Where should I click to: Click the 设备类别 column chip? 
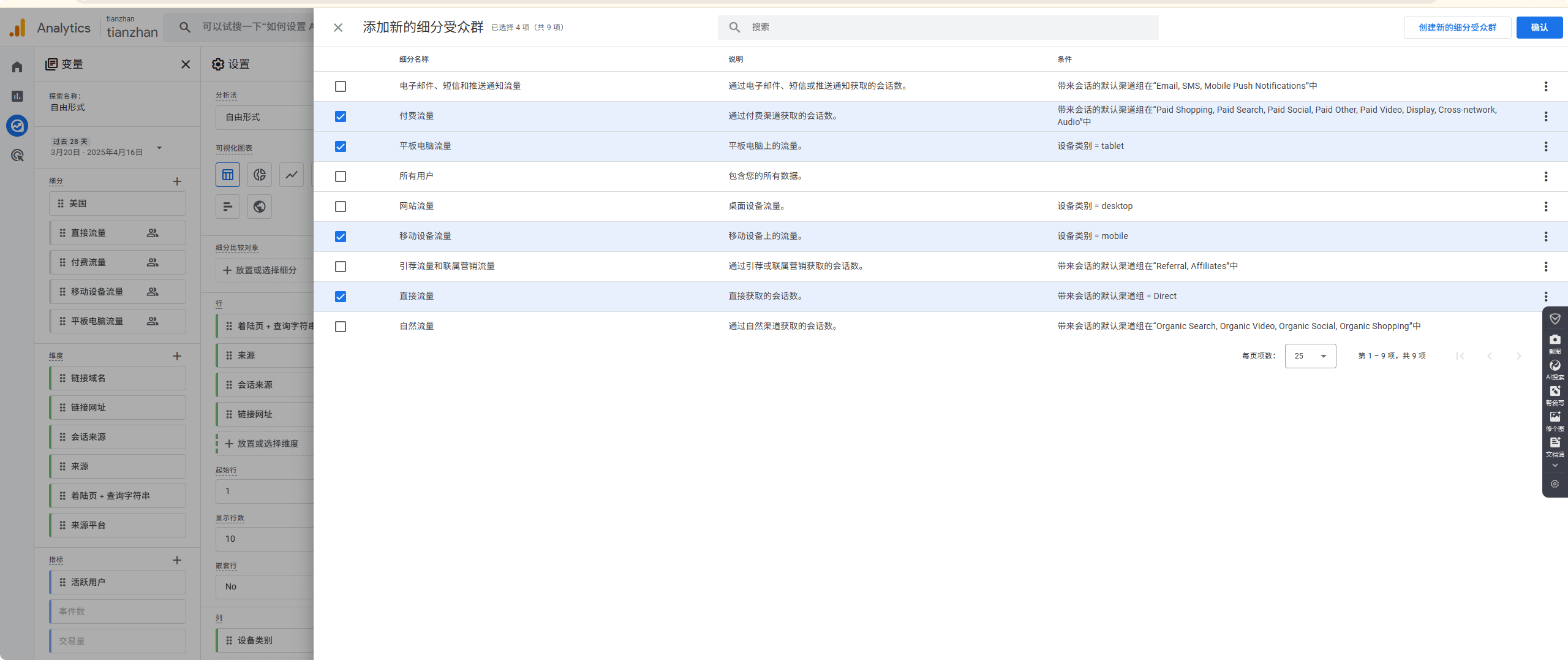[265, 640]
